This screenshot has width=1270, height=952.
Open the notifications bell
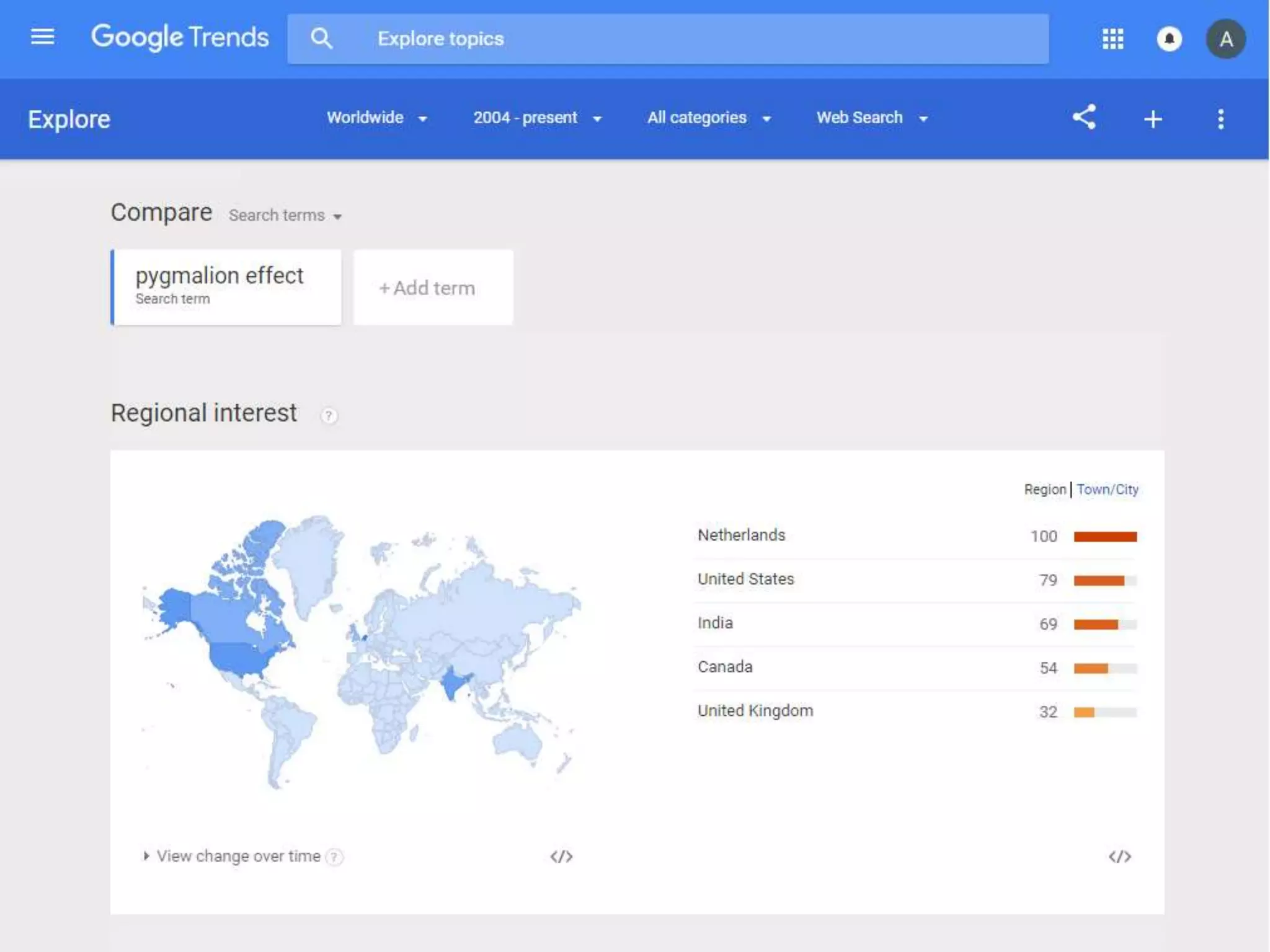pyautogui.click(x=1169, y=39)
